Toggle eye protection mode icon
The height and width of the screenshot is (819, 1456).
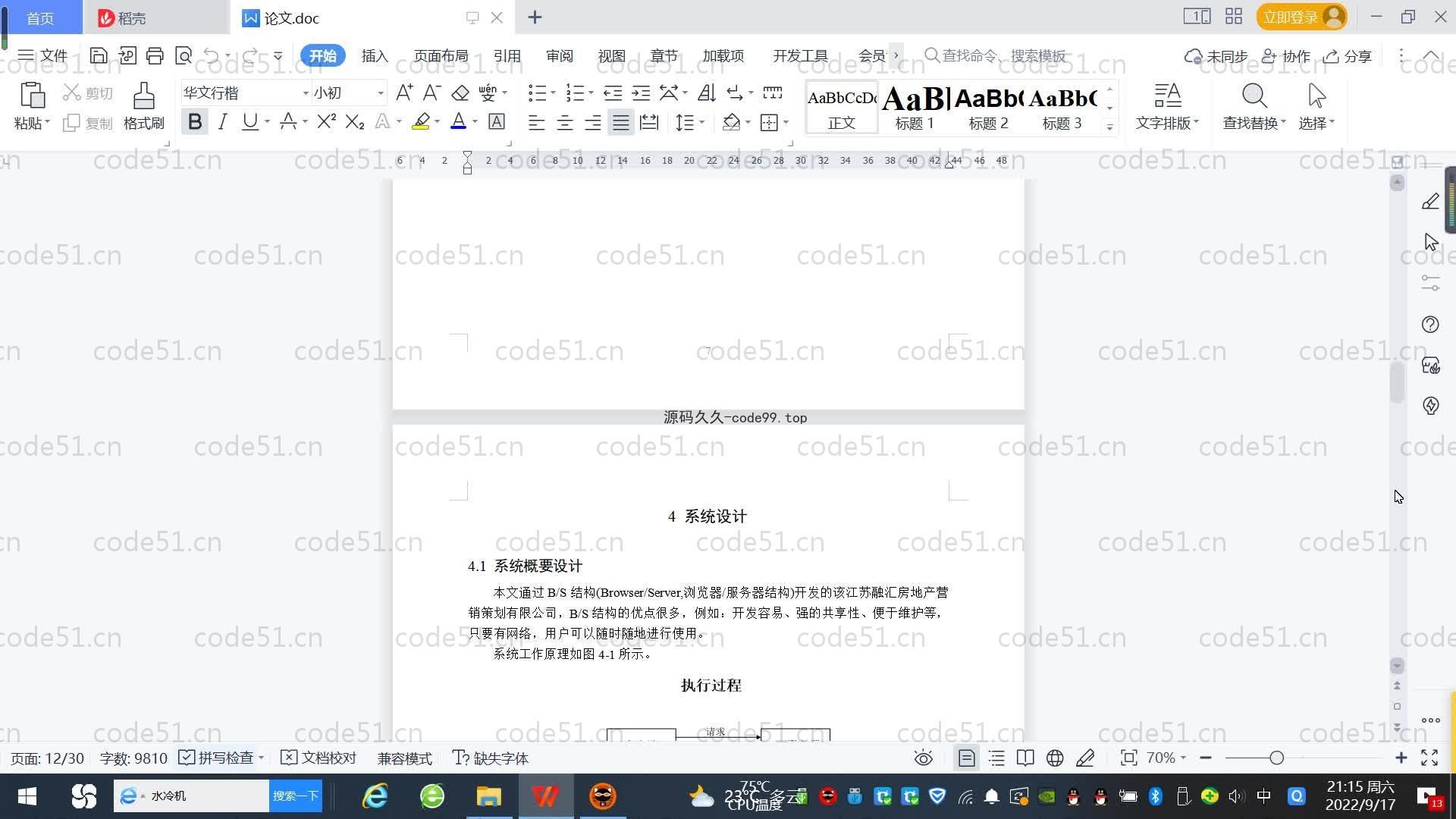tap(923, 758)
